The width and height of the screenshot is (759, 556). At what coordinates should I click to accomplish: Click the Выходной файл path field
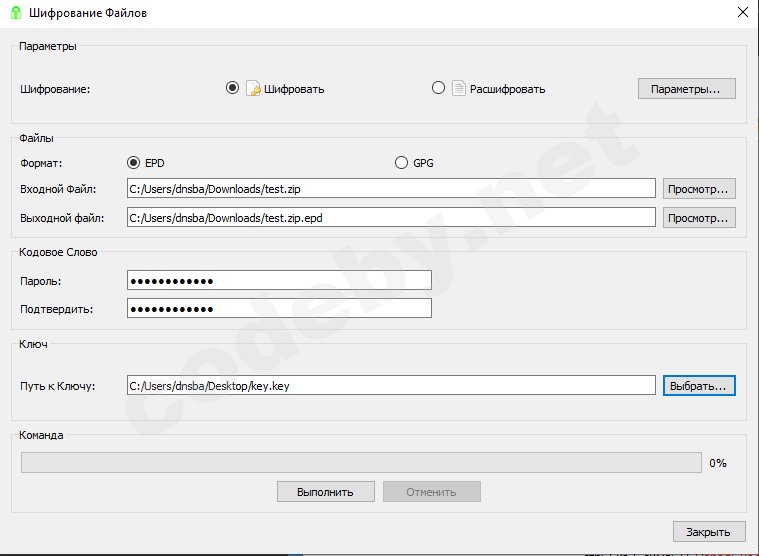tap(391, 217)
